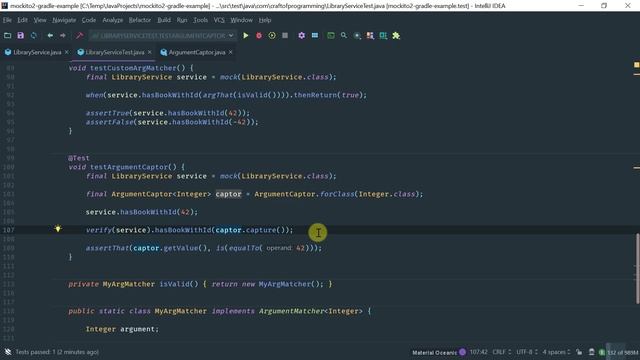Open the purple settings gear icon
The height and width of the screenshot is (360, 640).
pos(301,36)
